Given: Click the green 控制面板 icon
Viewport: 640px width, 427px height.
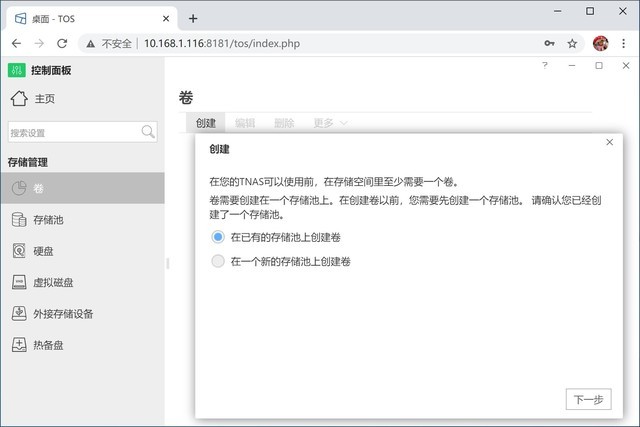Looking at the screenshot, I should click(x=17, y=70).
